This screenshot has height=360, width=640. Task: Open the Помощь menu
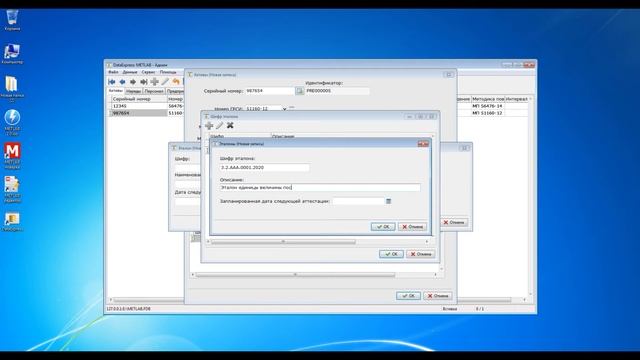tap(168, 72)
